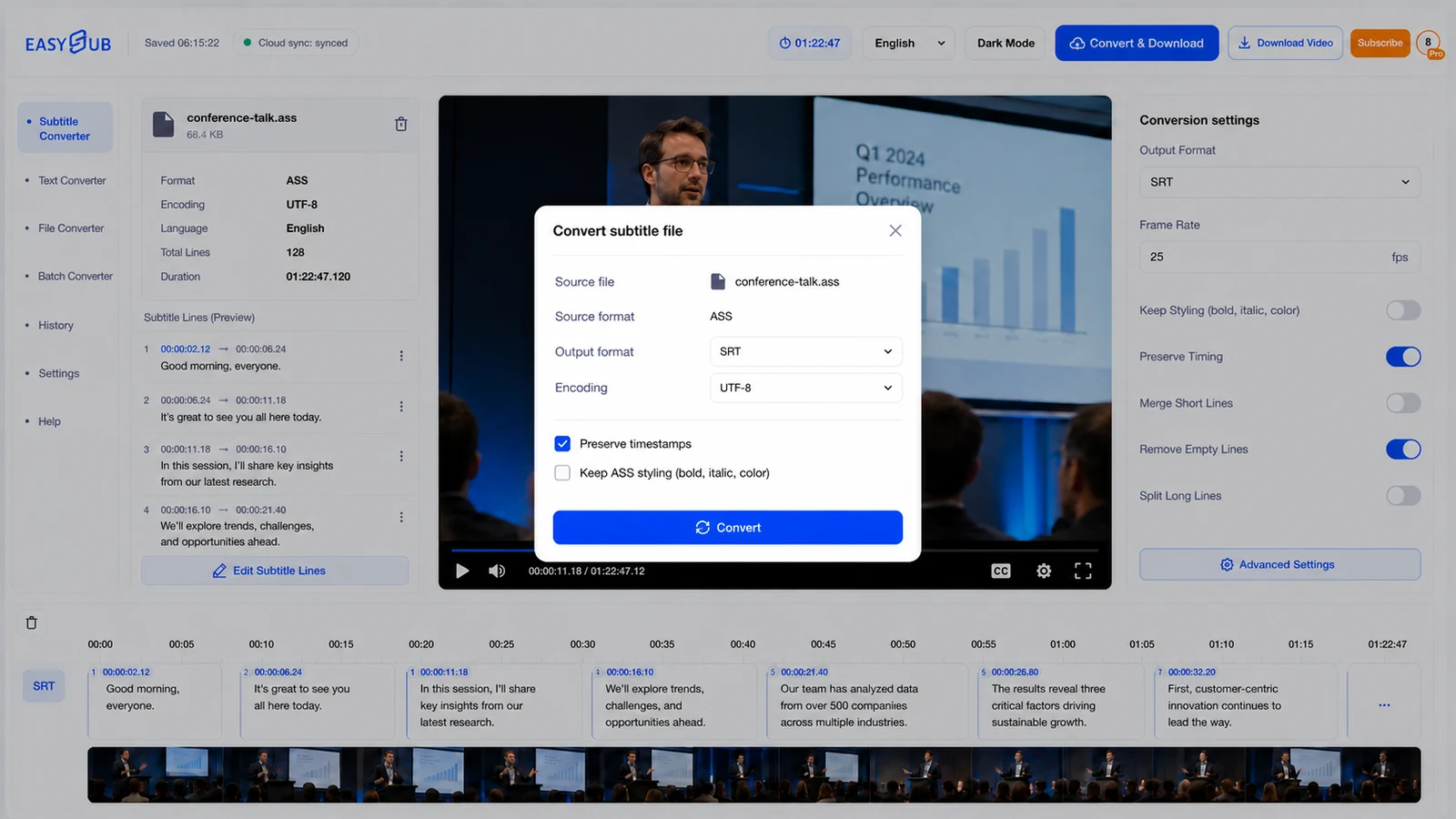1456x819 pixels.
Task: Open Advanced Settings
Action: (1279, 564)
